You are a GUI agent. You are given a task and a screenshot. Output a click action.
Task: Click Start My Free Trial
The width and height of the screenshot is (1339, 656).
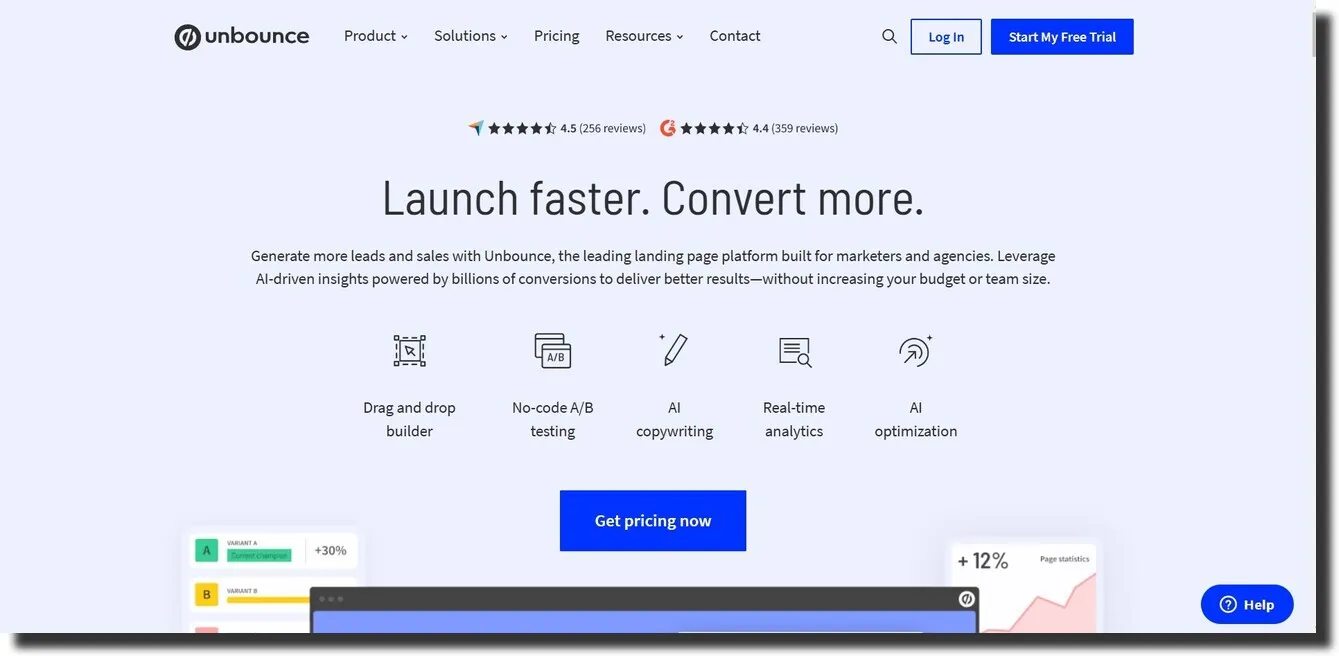(1061, 36)
